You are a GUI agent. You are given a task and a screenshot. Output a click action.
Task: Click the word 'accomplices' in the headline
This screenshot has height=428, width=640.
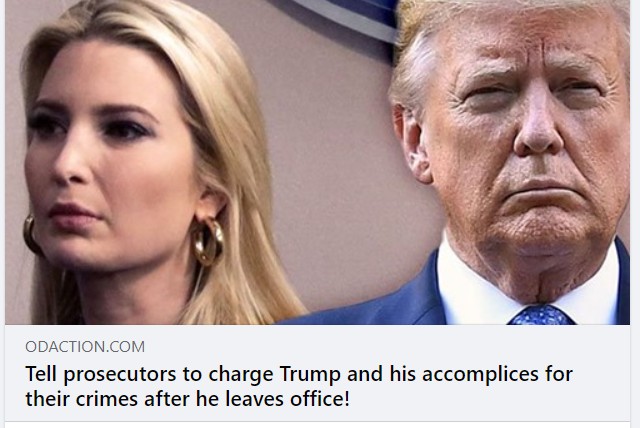coord(480,375)
